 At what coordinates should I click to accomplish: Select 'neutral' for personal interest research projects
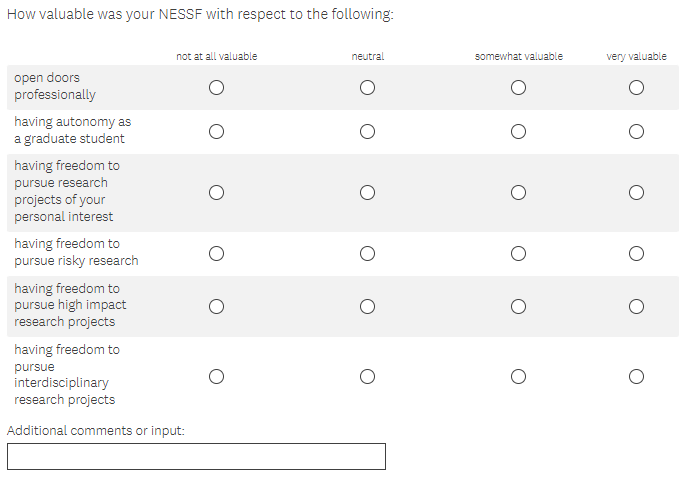pos(367,192)
